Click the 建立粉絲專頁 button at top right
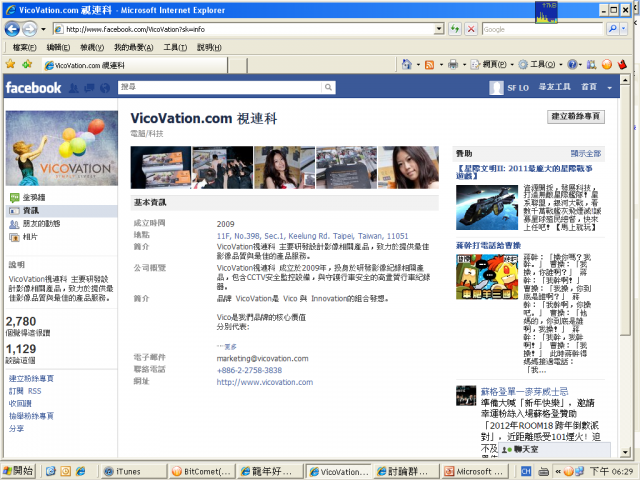This screenshot has height=480, width=640. pyautogui.click(x=576, y=117)
